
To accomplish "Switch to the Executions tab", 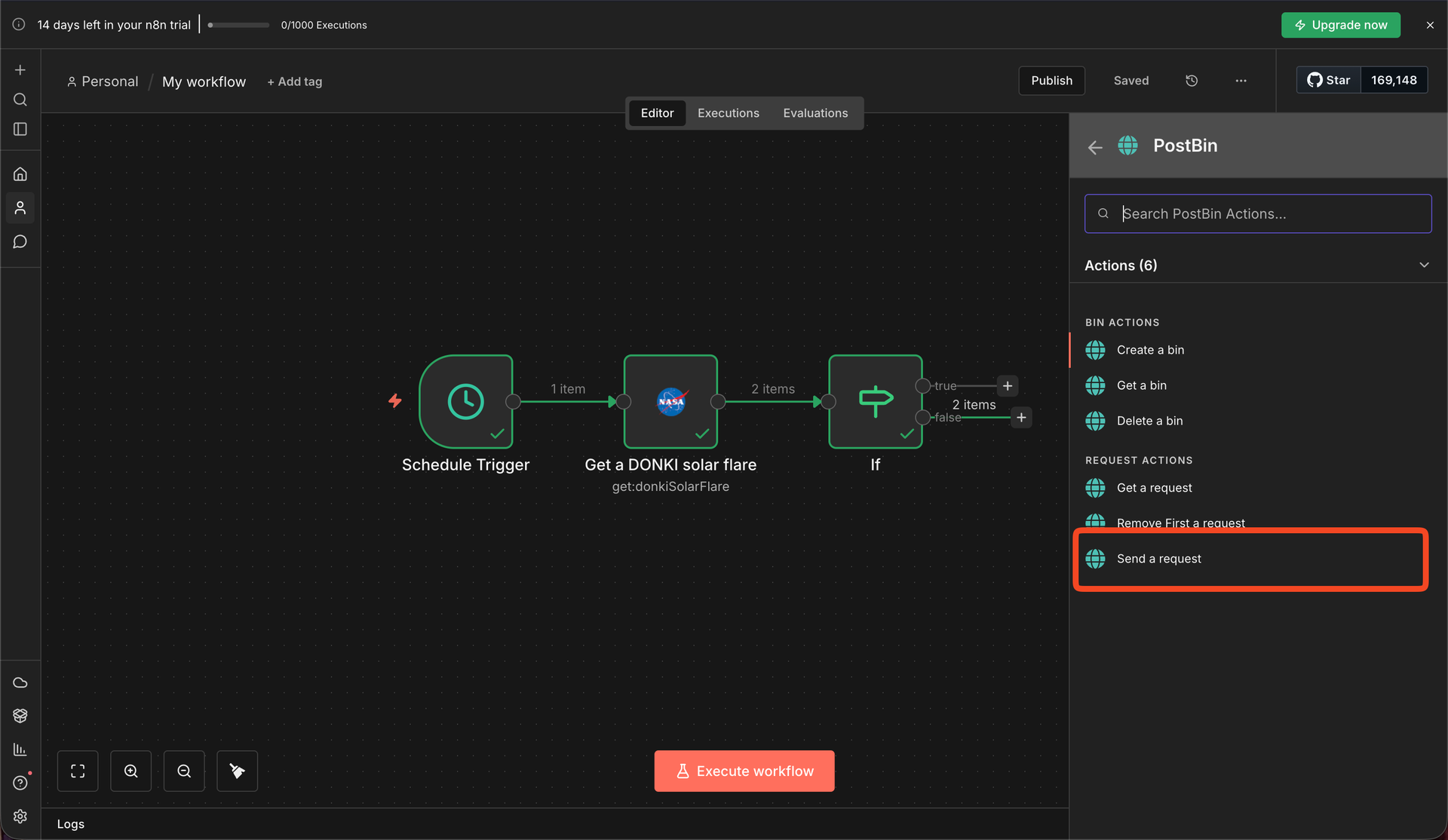I will tap(728, 113).
